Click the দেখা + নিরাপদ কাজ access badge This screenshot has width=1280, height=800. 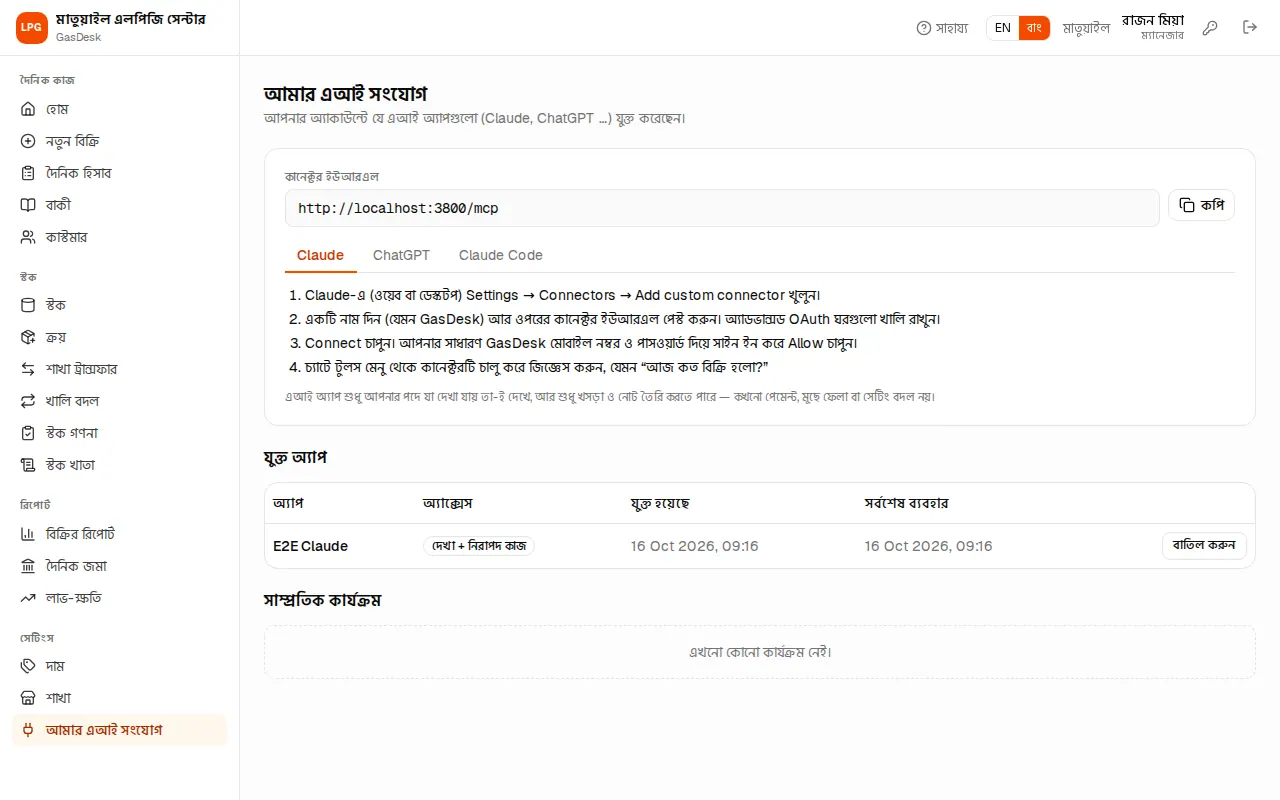479,546
